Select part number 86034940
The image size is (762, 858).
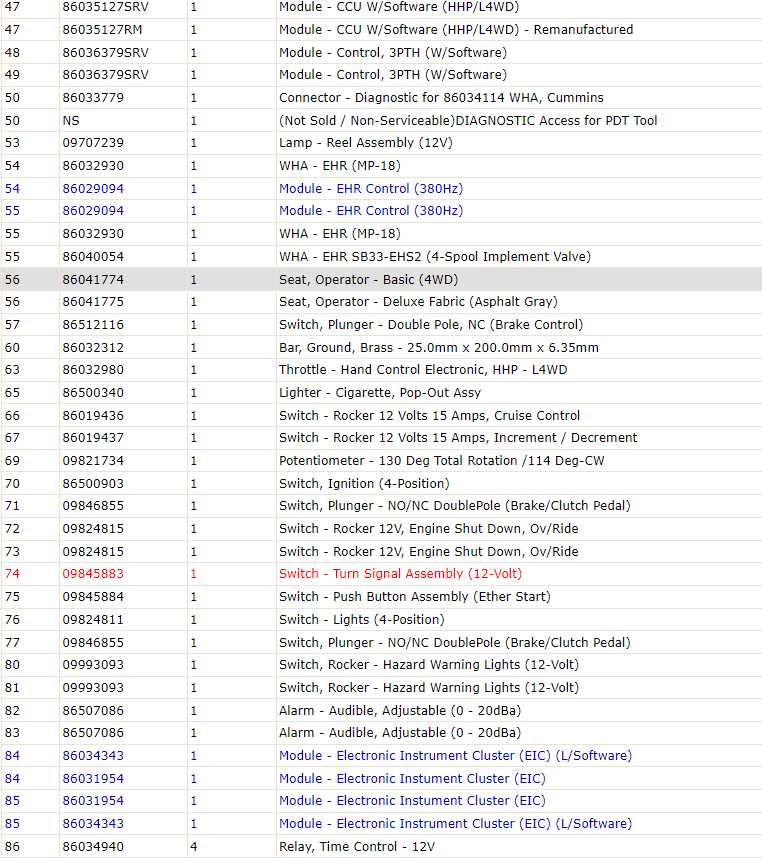(93, 847)
